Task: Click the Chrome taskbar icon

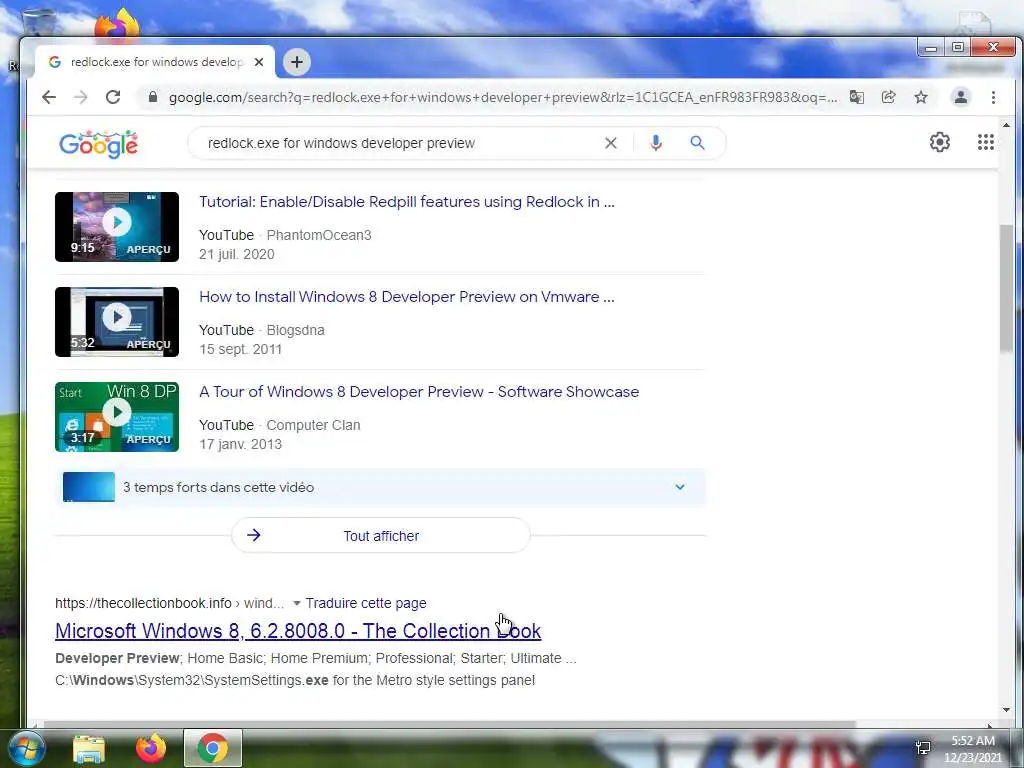Action: click(213, 748)
